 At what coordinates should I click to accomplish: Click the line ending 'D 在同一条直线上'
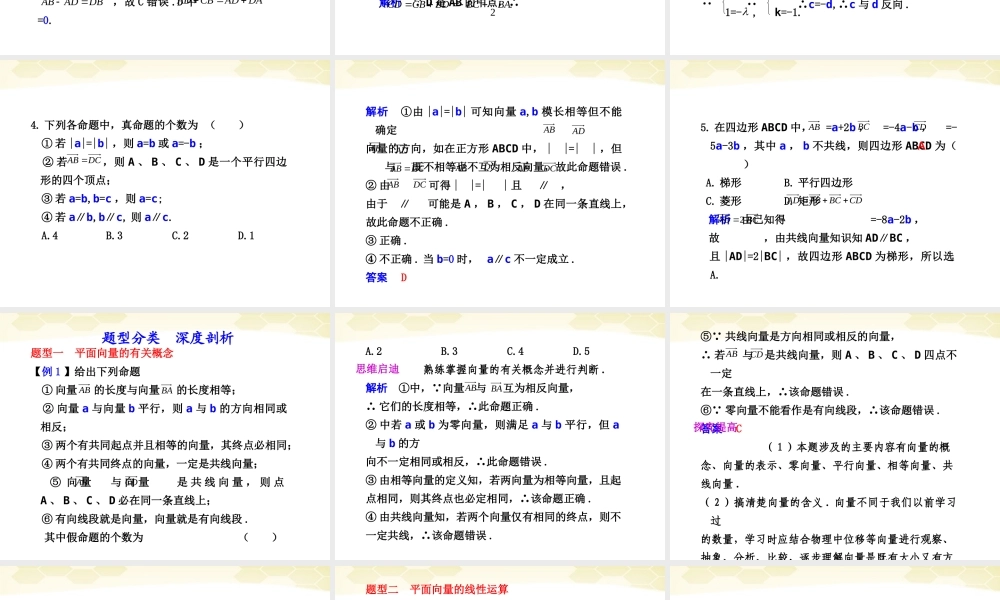pos(497,203)
